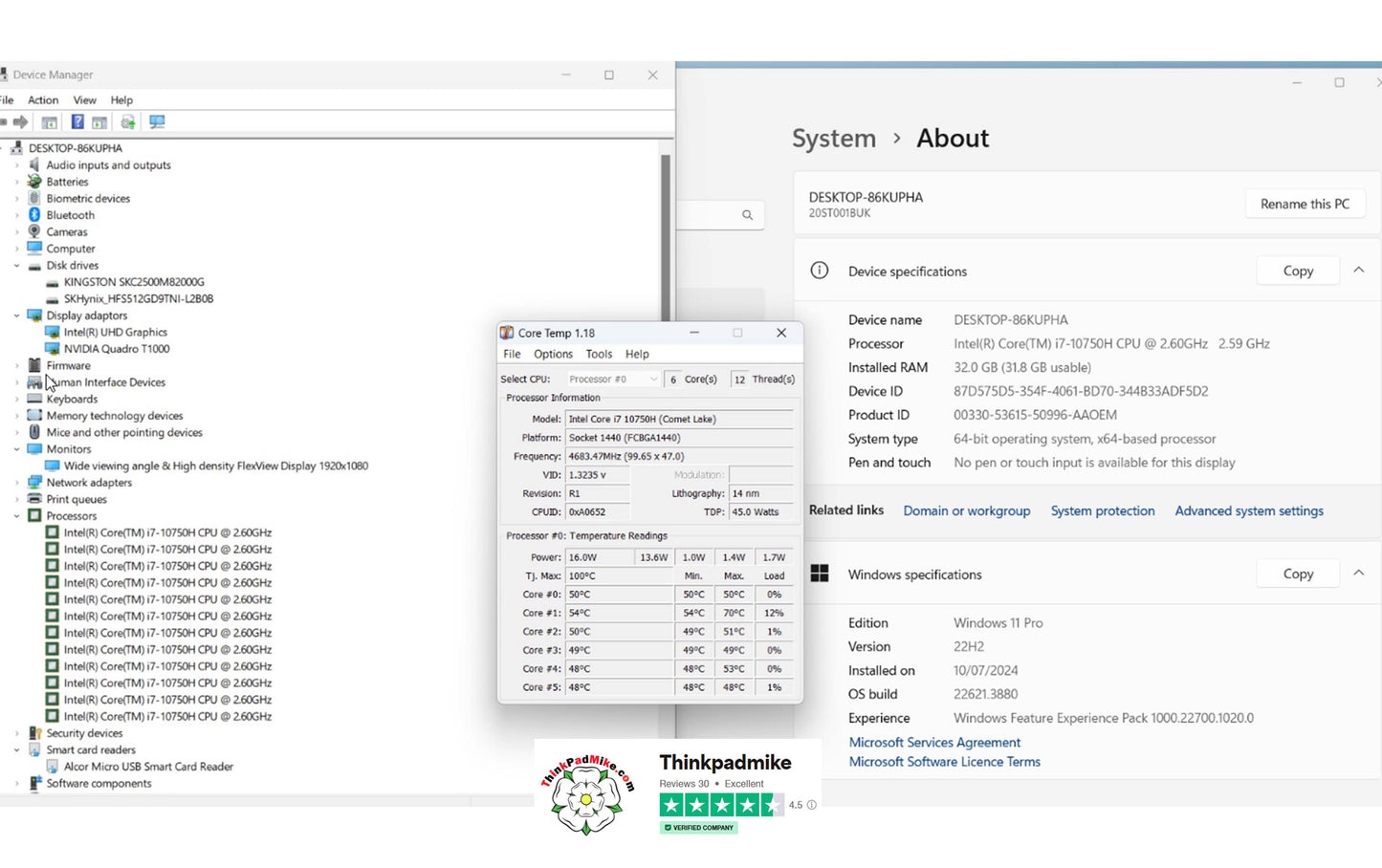Open Options menu in Core Temp
Screen dimensions: 1382x868
554,354
